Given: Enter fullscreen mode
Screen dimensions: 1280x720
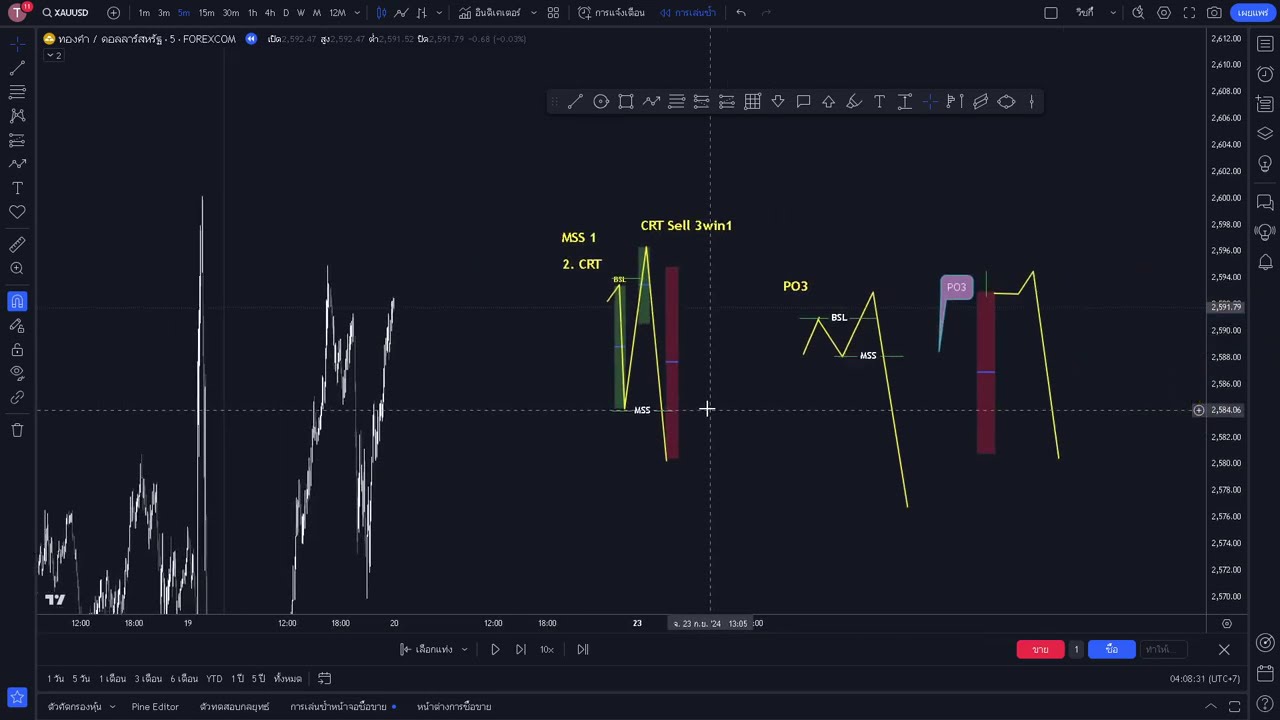Looking at the screenshot, I should (x=1189, y=13).
